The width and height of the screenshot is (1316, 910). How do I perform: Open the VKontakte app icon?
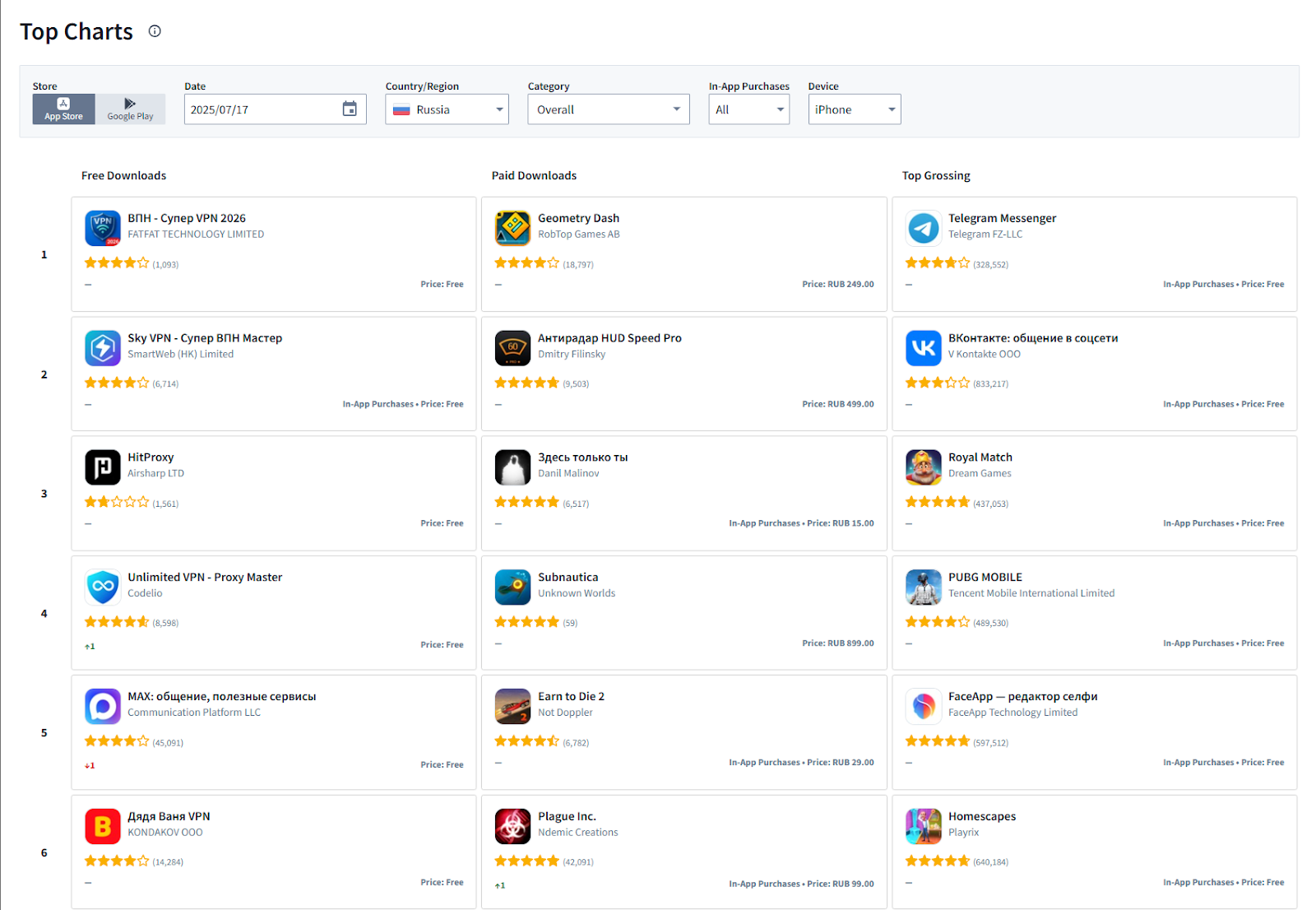tap(923, 348)
